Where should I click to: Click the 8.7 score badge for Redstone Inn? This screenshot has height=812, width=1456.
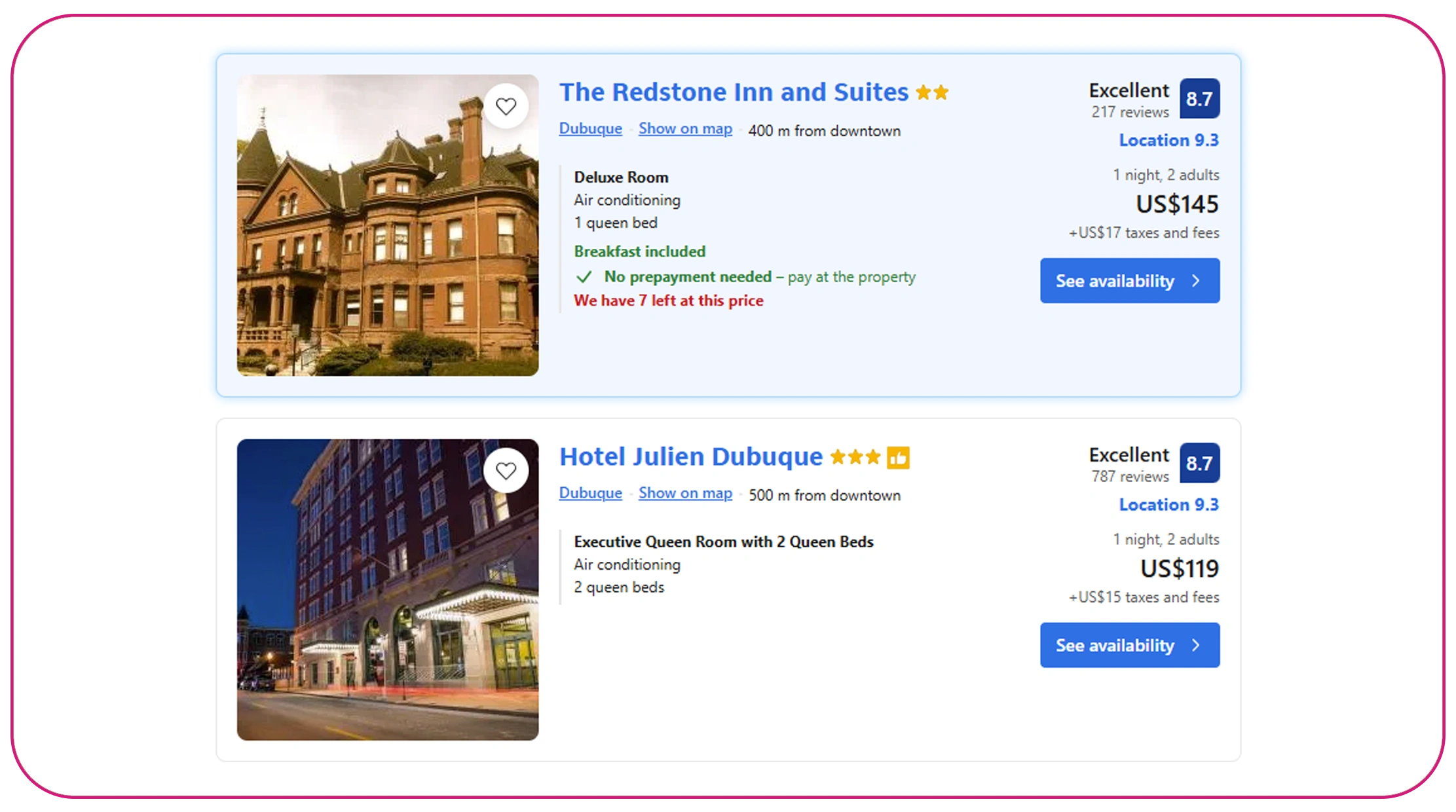[1199, 98]
